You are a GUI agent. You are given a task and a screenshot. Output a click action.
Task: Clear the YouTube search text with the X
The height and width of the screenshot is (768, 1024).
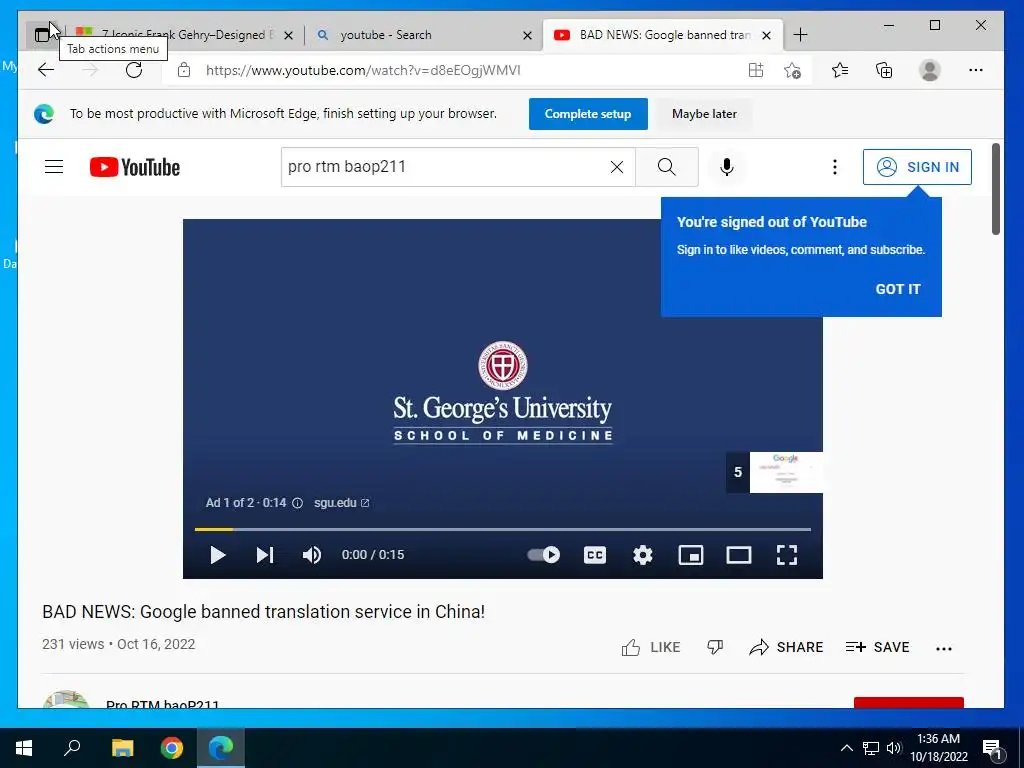616,167
